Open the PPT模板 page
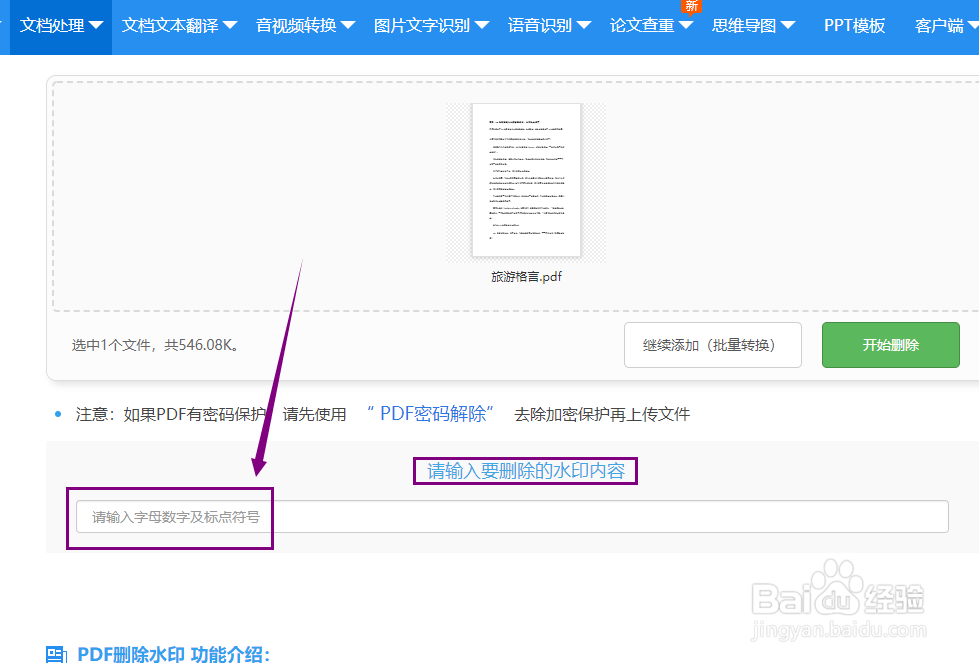979x663 pixels. (854, 26)
